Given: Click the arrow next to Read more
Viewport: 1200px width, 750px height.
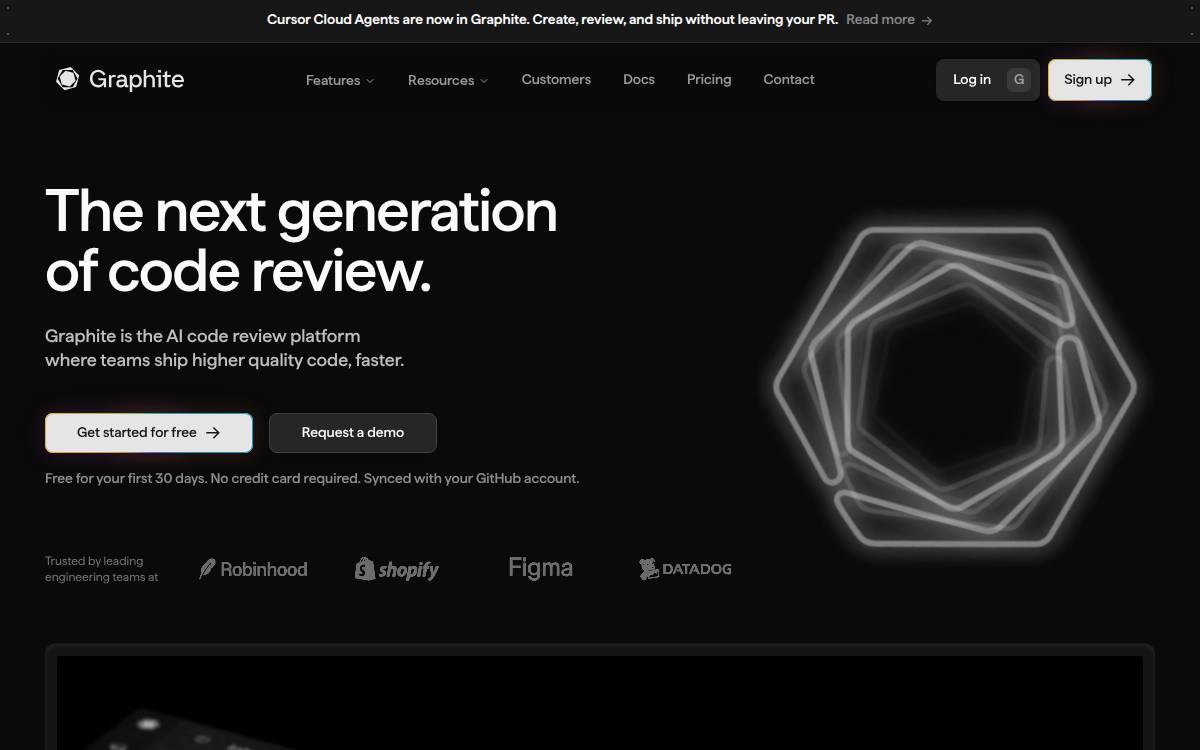Looking at the screenshot, I should click(x=927, y=20).
